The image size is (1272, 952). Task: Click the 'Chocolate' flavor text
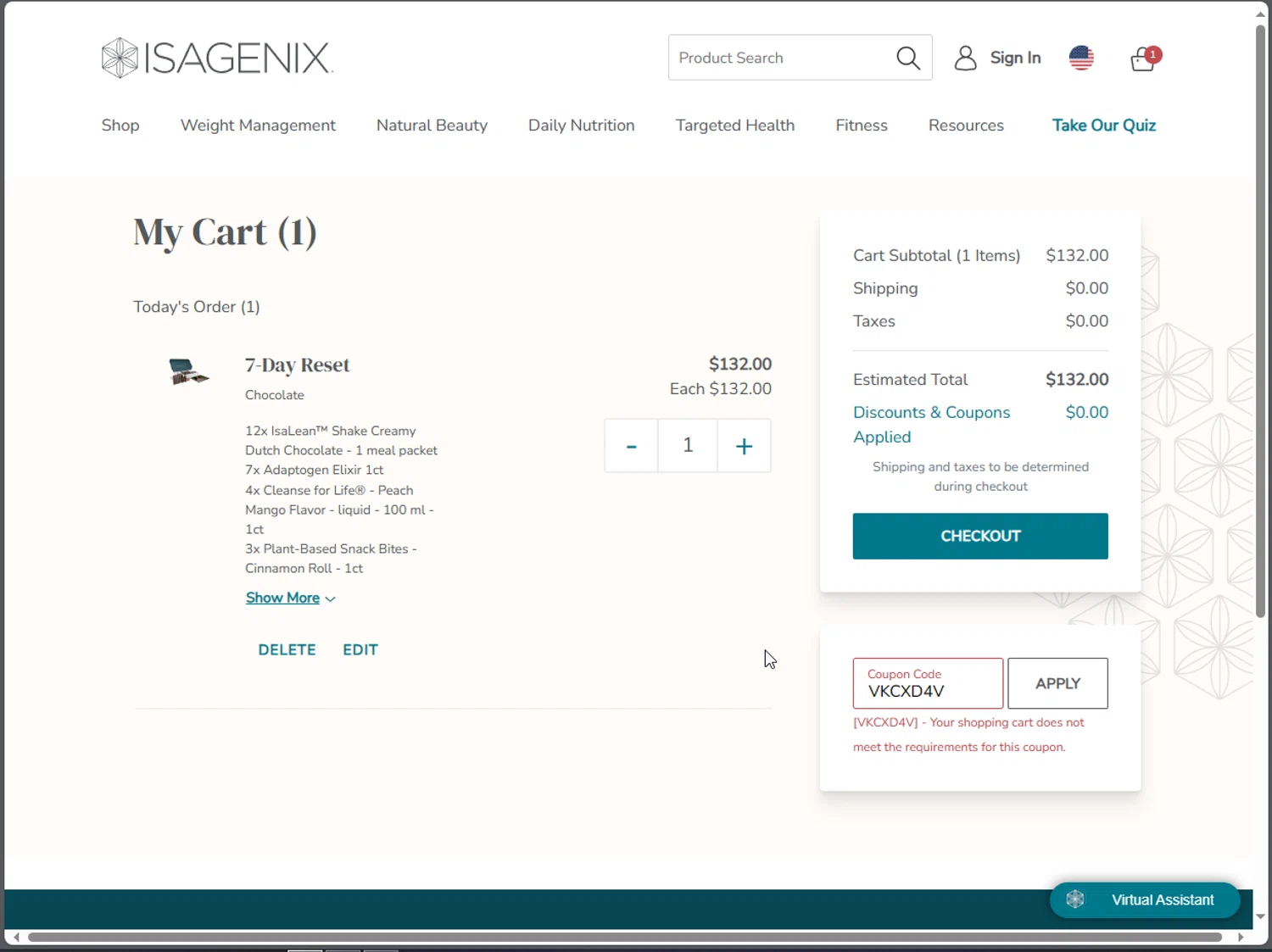click(x=275, y=395)
